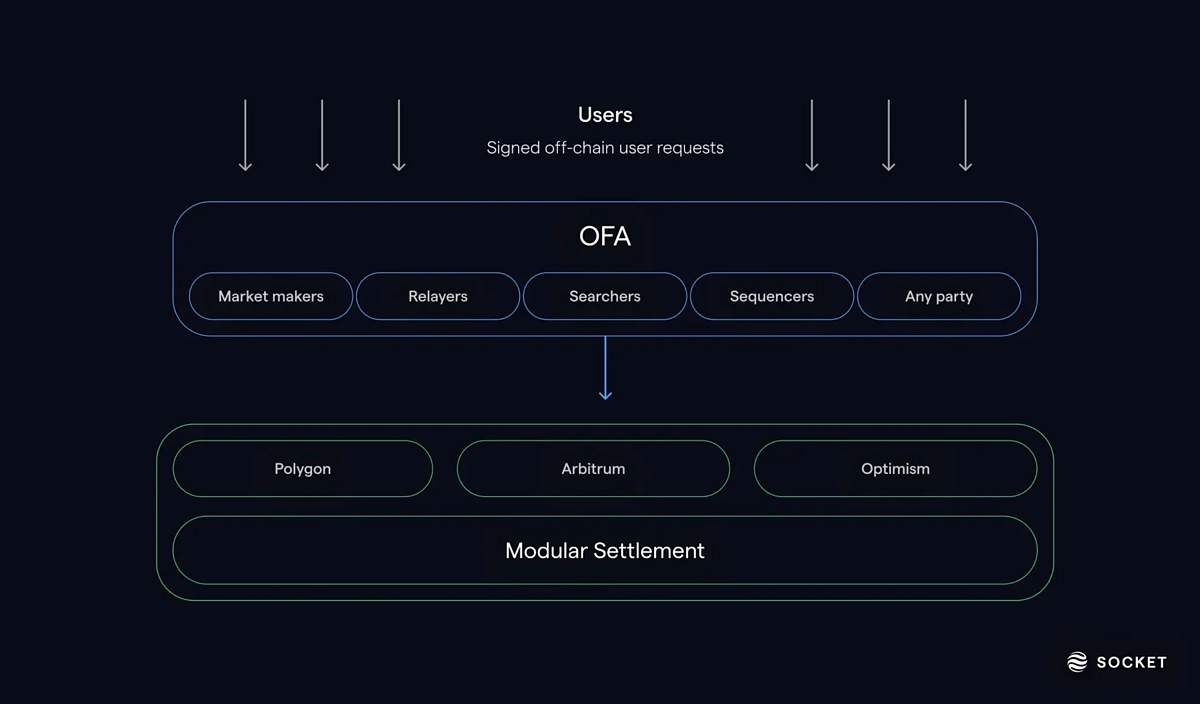
Task: Click the rightmost downward arrow above OFA
Action: (x=965, y=135)
